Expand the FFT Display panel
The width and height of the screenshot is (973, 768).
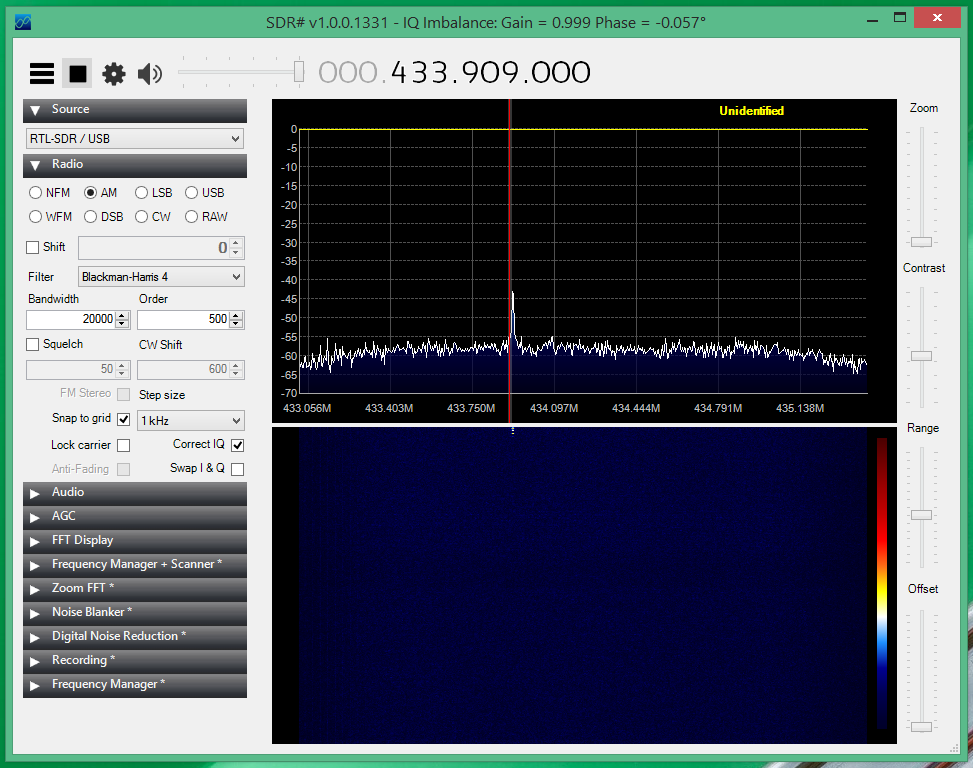[x=135, y=542]
